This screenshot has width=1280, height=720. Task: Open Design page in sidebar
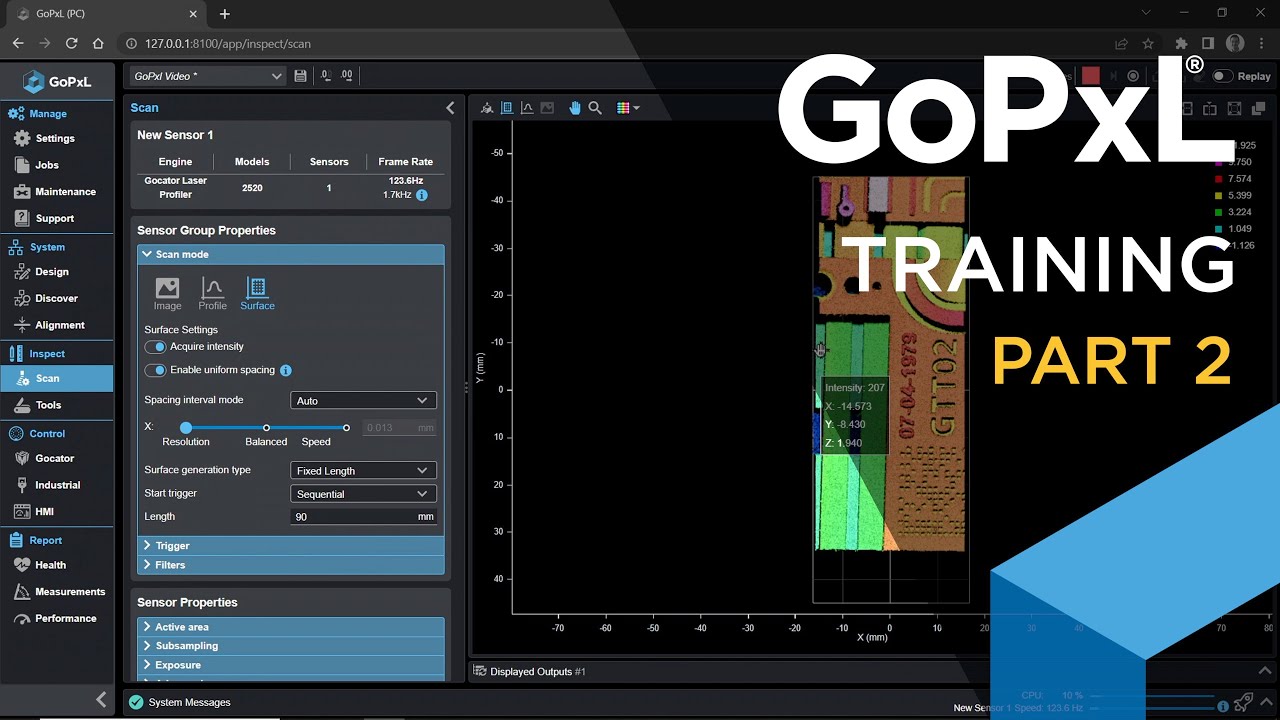57,272
